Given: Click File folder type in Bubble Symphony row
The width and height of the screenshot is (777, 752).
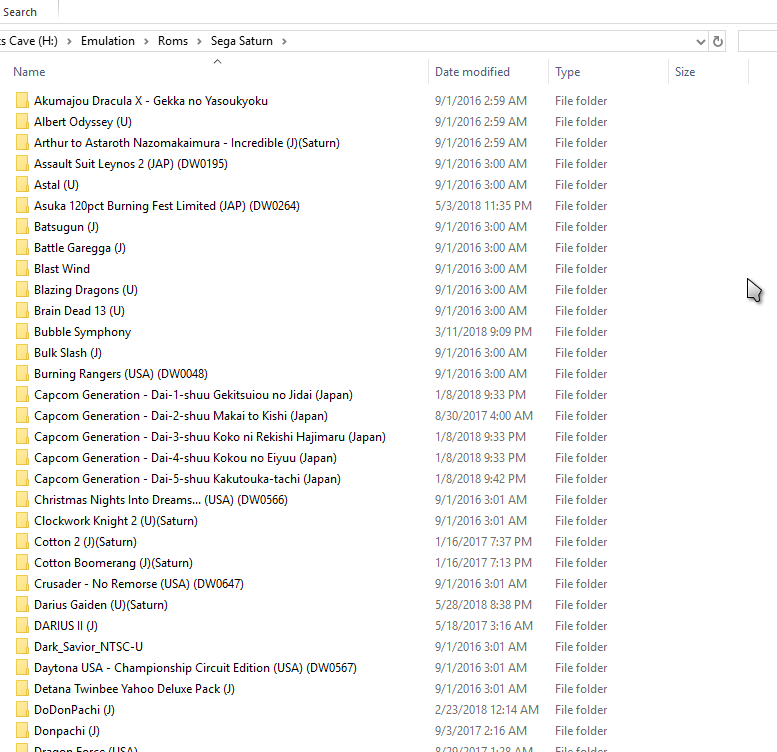Looking at the screenshot, I should [x=581, y=331].
